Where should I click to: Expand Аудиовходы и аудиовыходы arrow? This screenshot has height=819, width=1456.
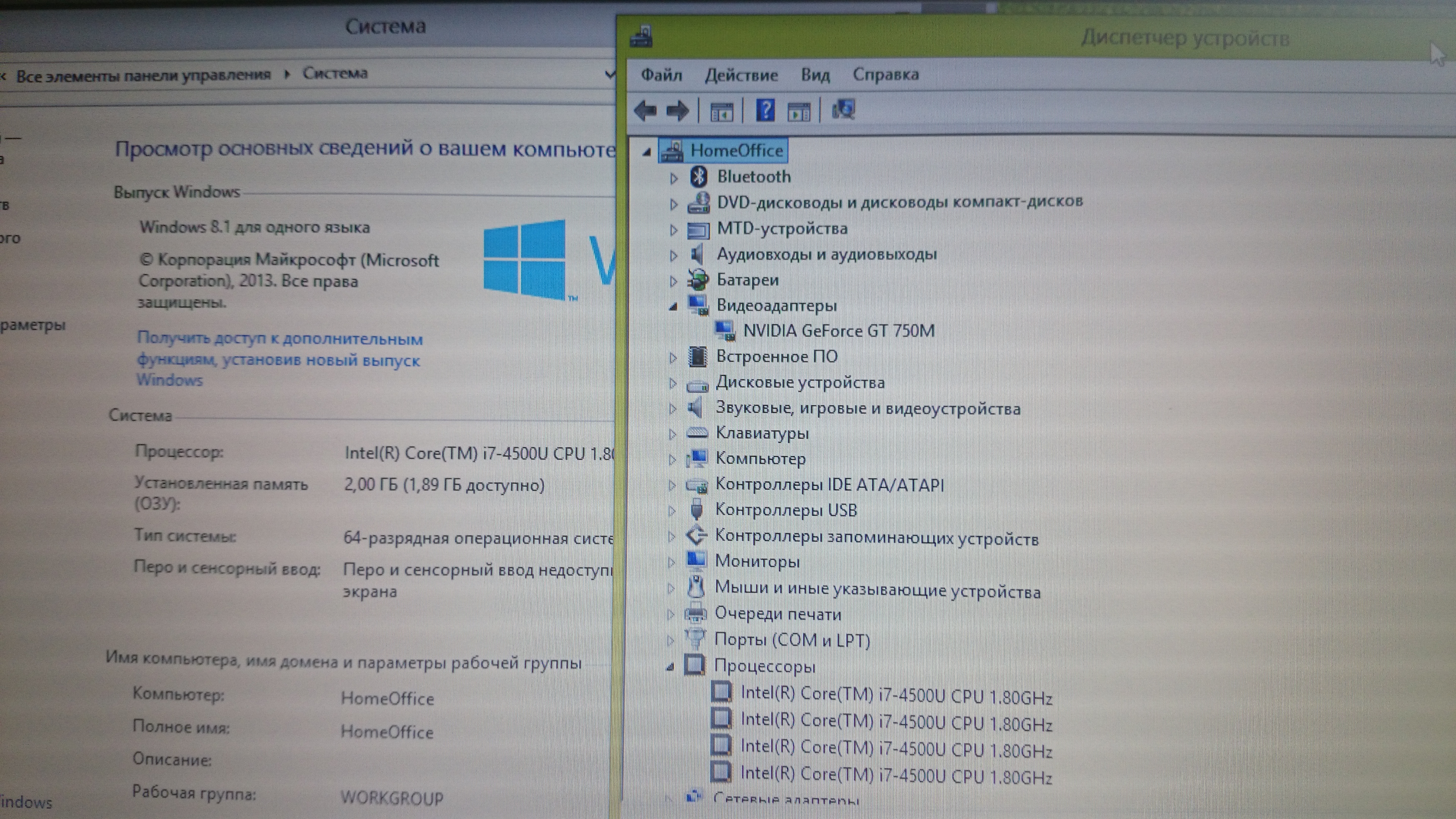(673, 256)
